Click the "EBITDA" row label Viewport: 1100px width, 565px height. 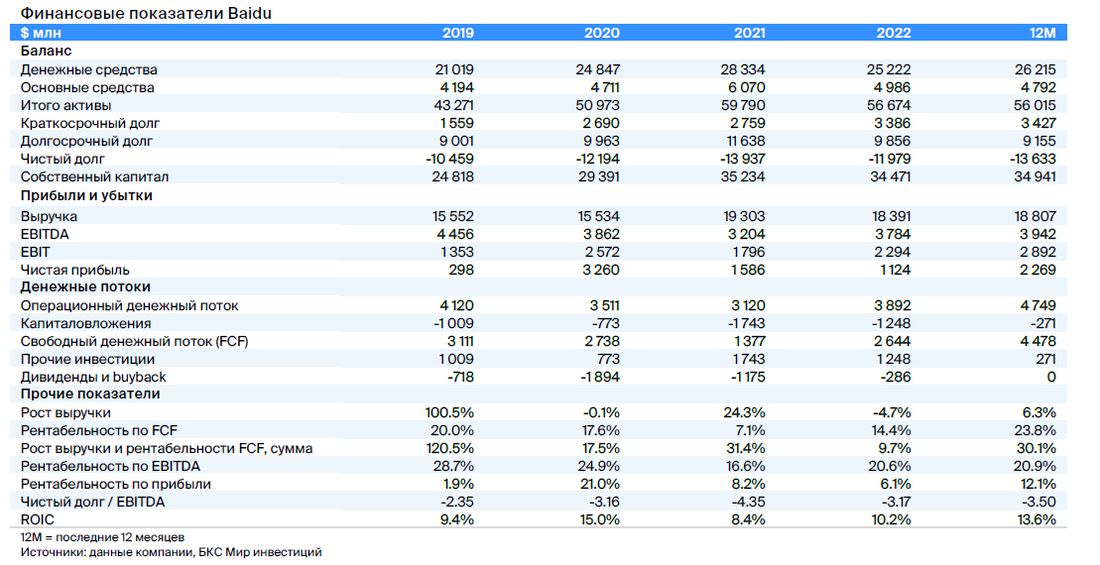[x=45, y=234]
